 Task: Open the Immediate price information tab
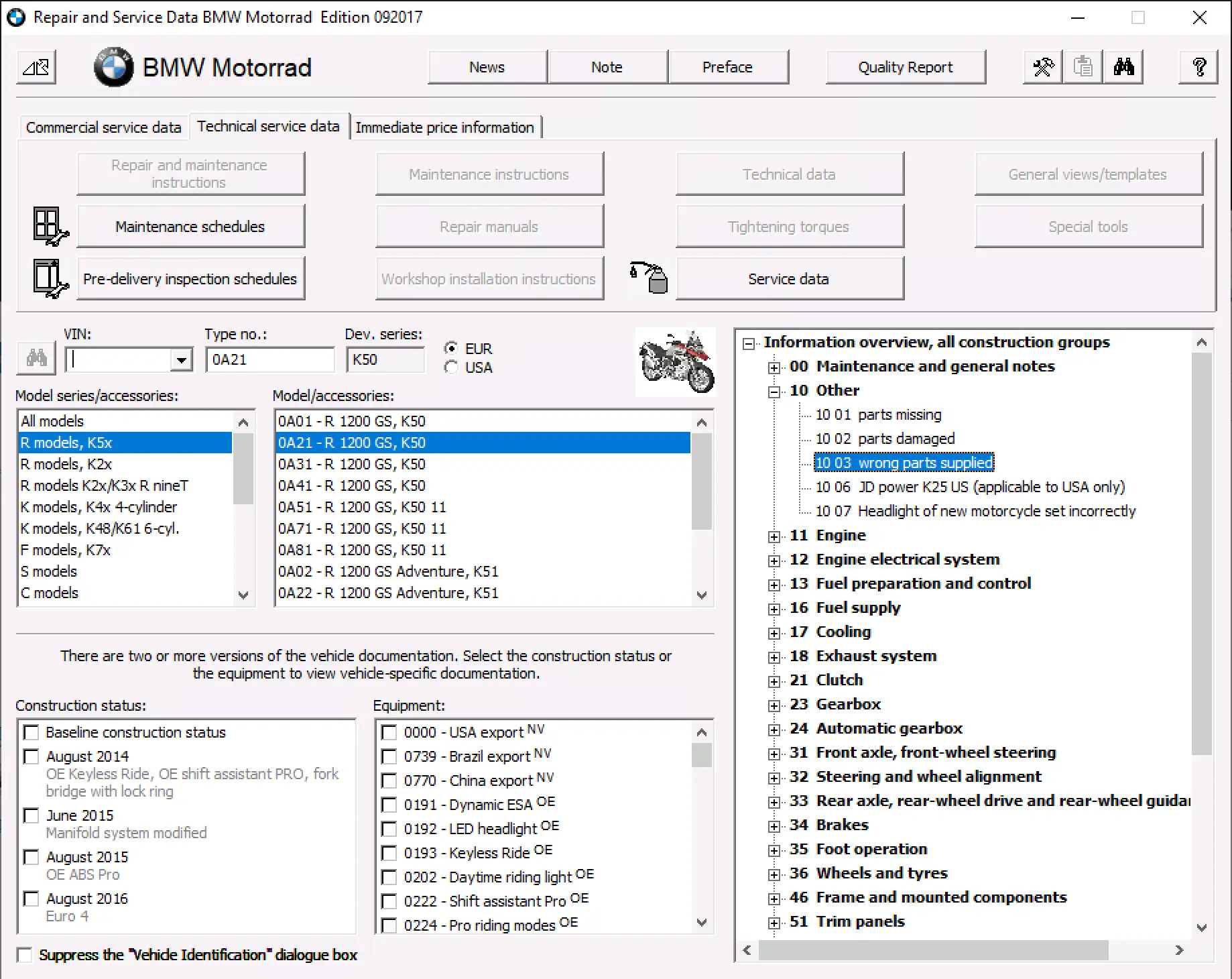coord(447,127)
